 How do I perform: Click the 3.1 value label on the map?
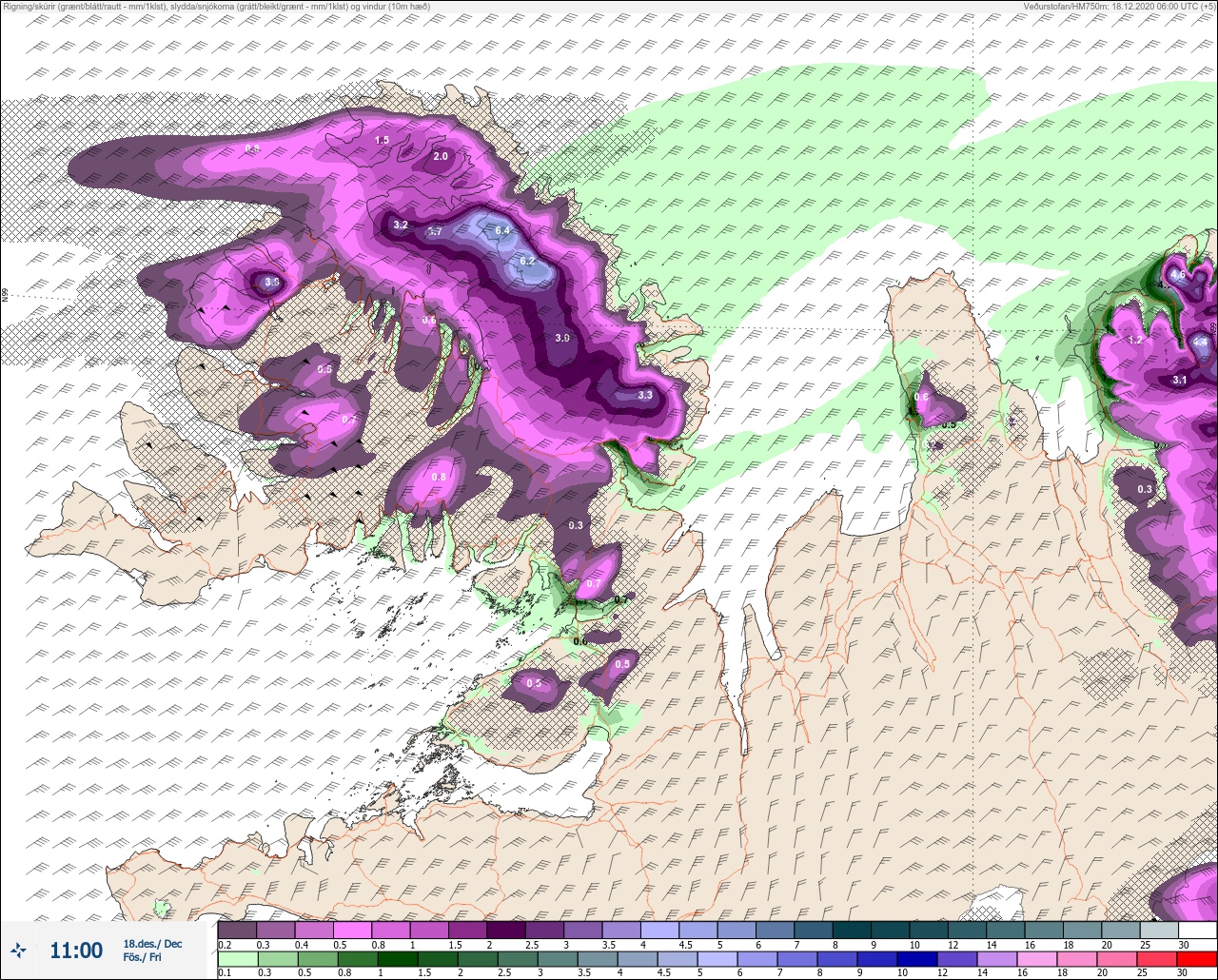(x=1180, y=380)
